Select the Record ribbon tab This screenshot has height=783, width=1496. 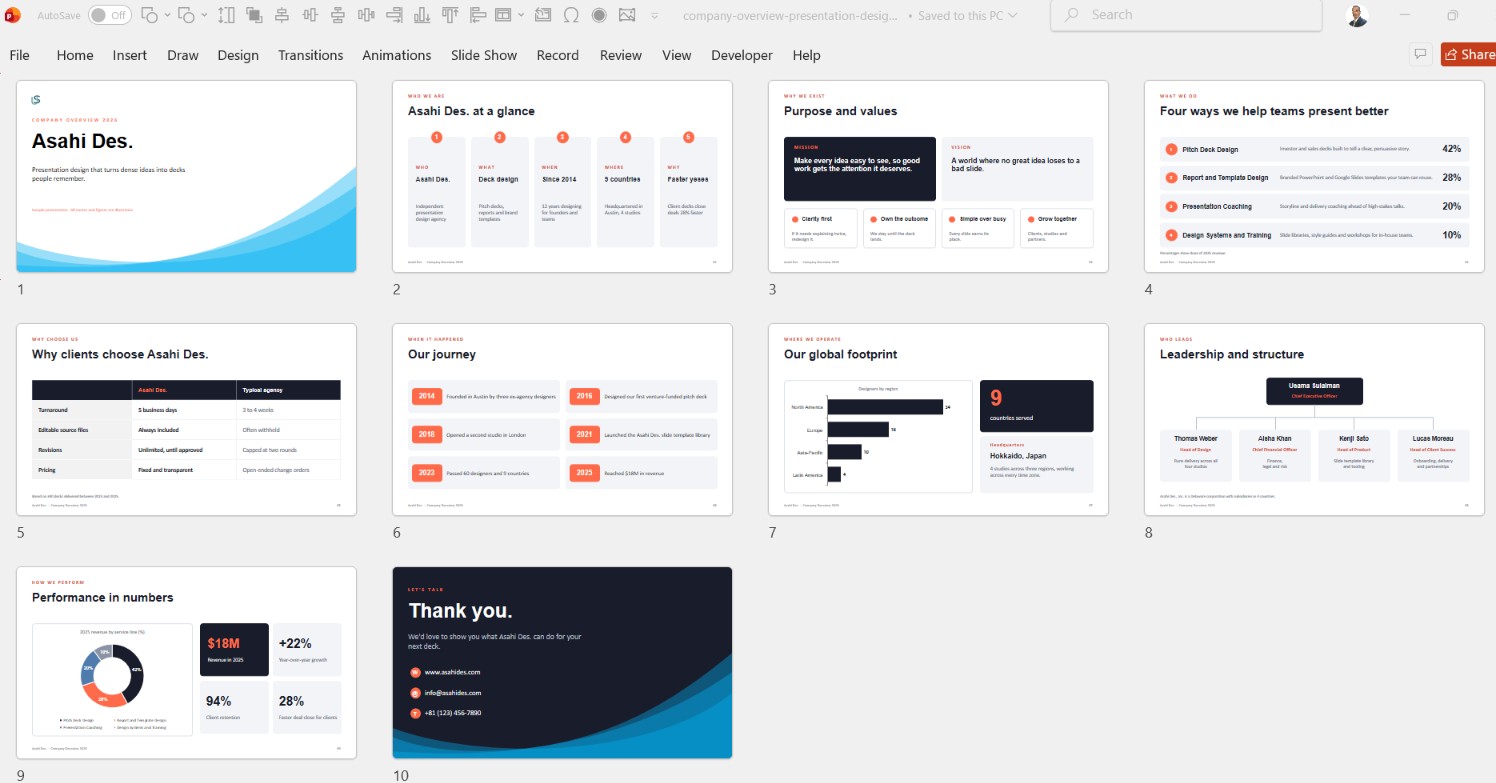coord(558,55)
